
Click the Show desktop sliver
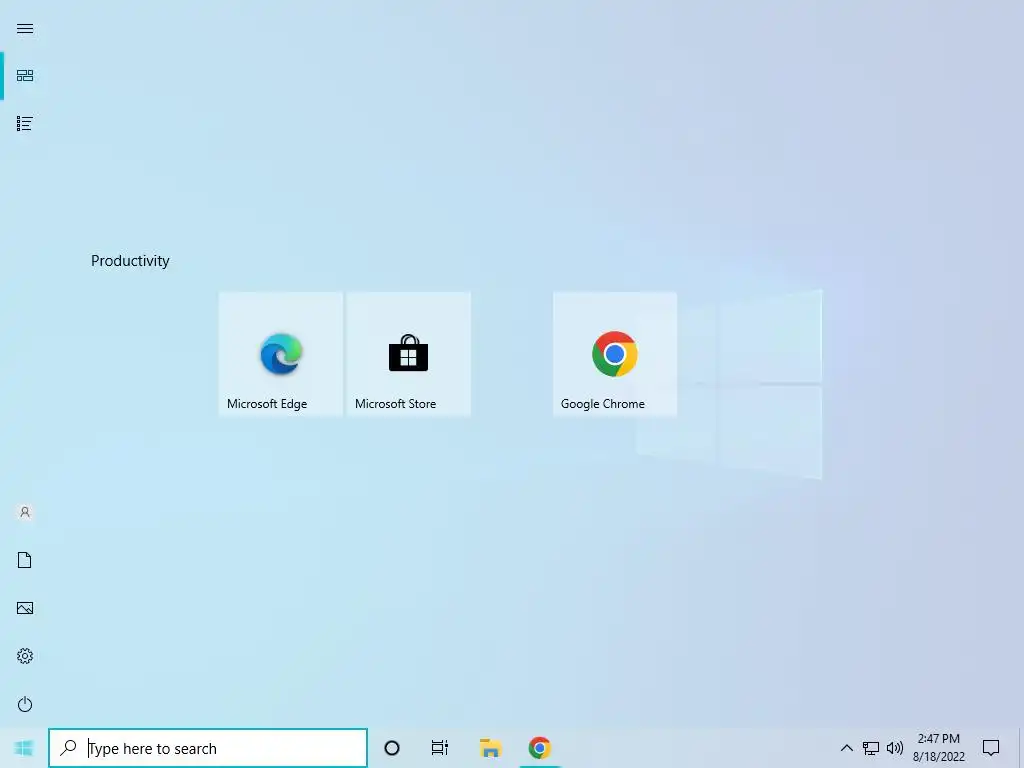click(x=1021, y=748)
